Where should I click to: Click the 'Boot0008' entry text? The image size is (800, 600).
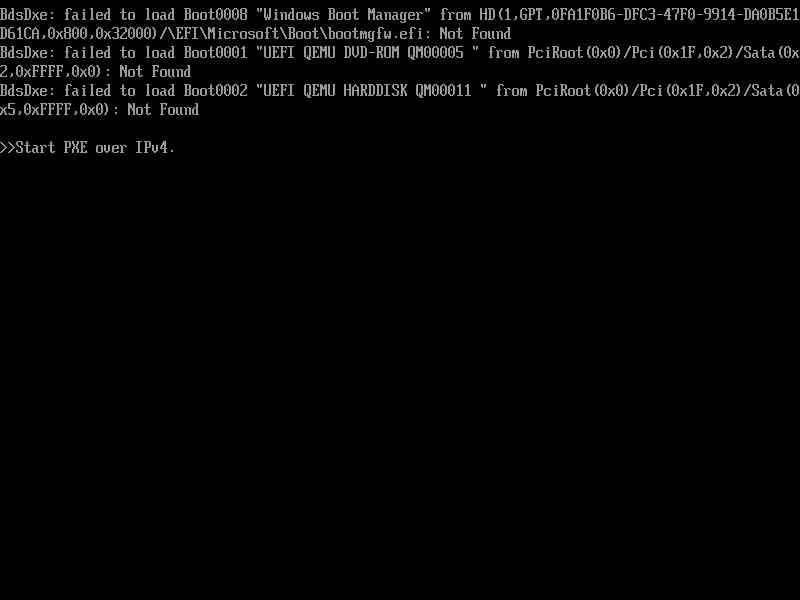click(215, 14)
